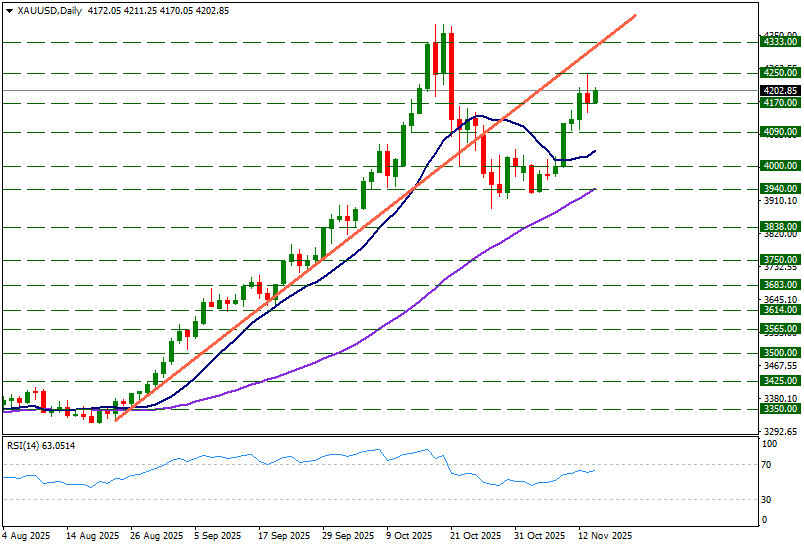Select the 4250.00 resistance level label
Screen dimensions: 804x547
tap(779, 73)
